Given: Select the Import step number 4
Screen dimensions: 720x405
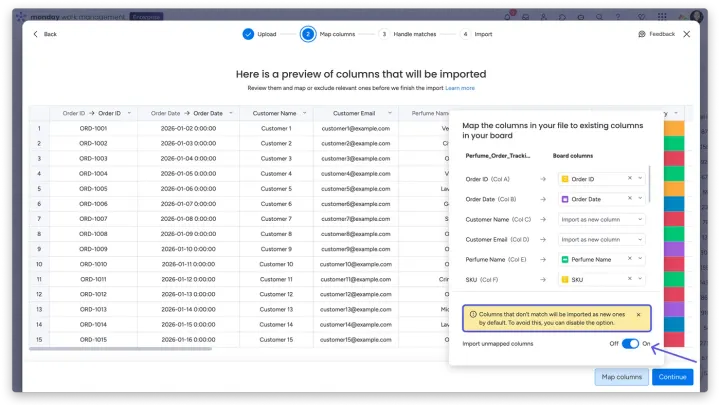Looking at the screenshot, I should tap(476, 34).
